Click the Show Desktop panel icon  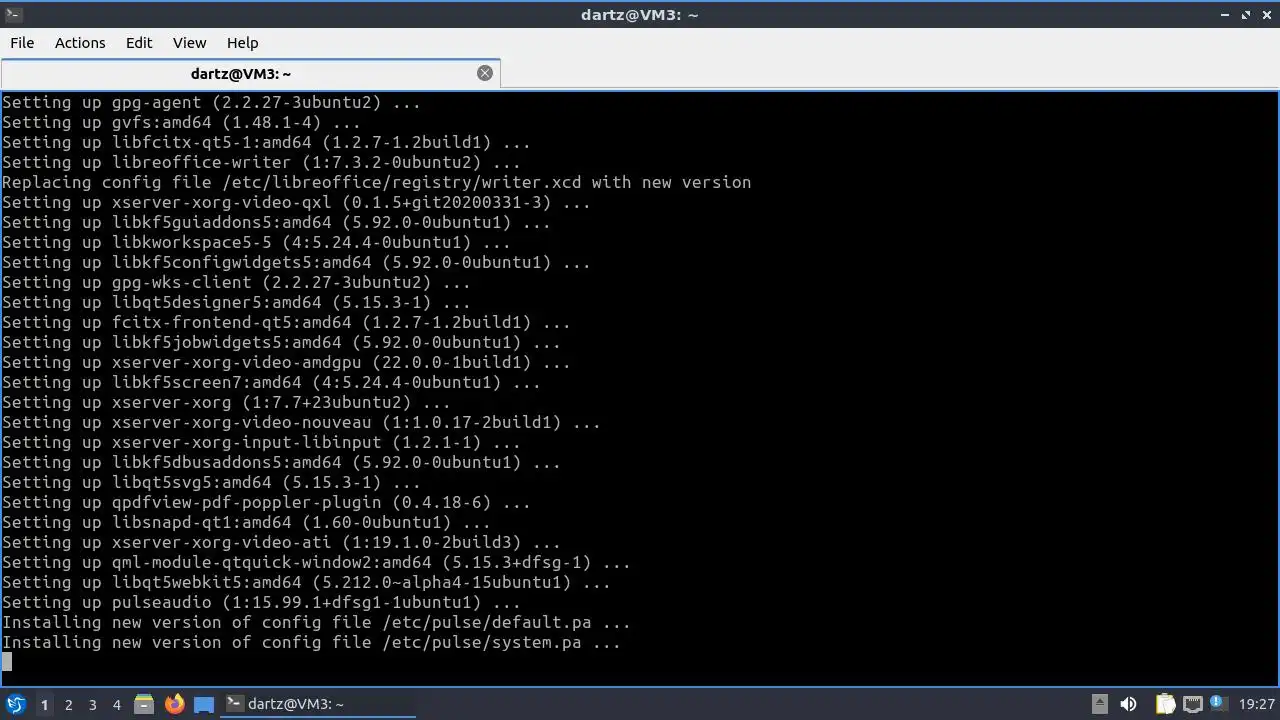(204, 704)
